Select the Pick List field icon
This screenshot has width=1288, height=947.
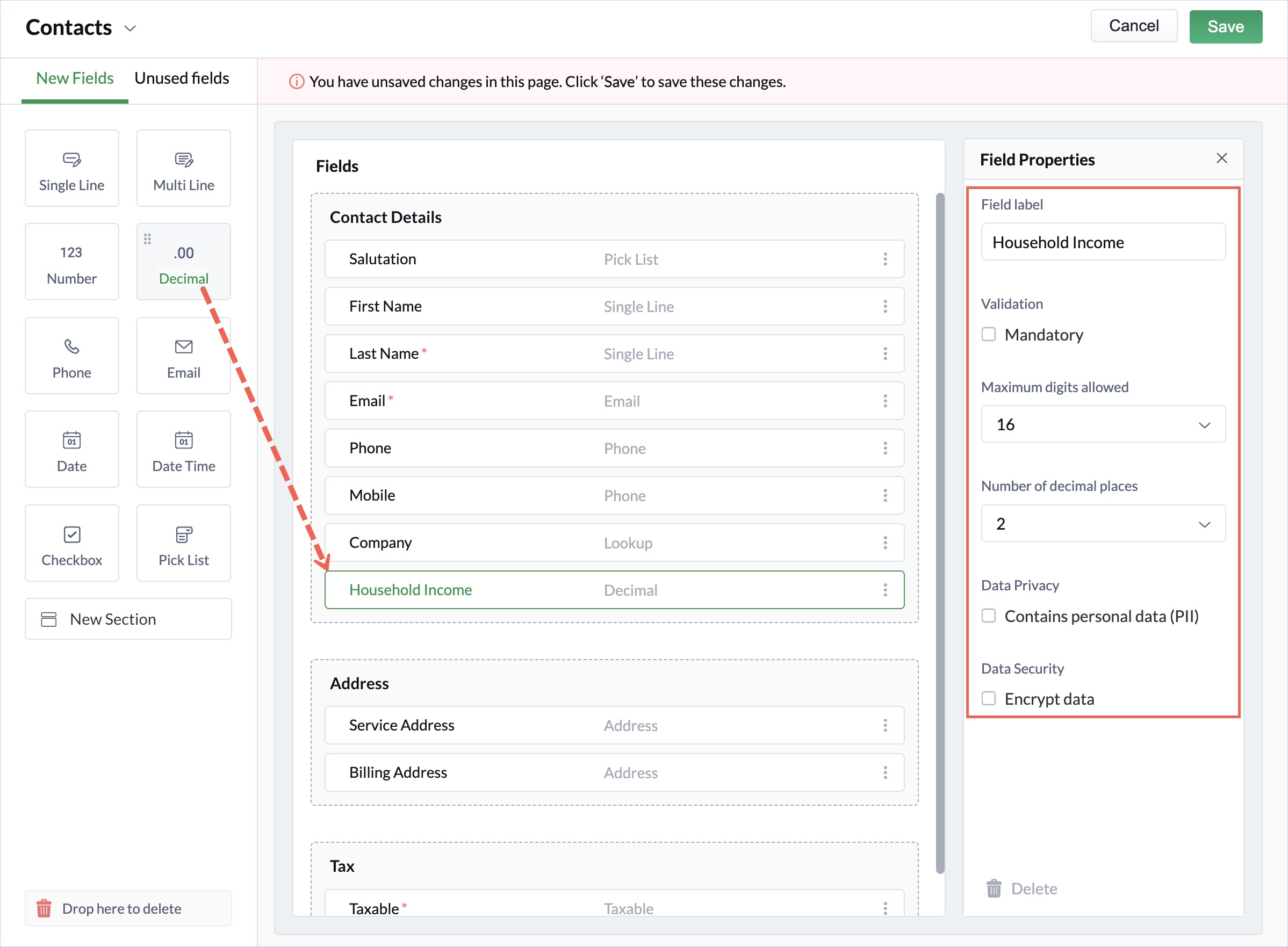pos(184,535)
